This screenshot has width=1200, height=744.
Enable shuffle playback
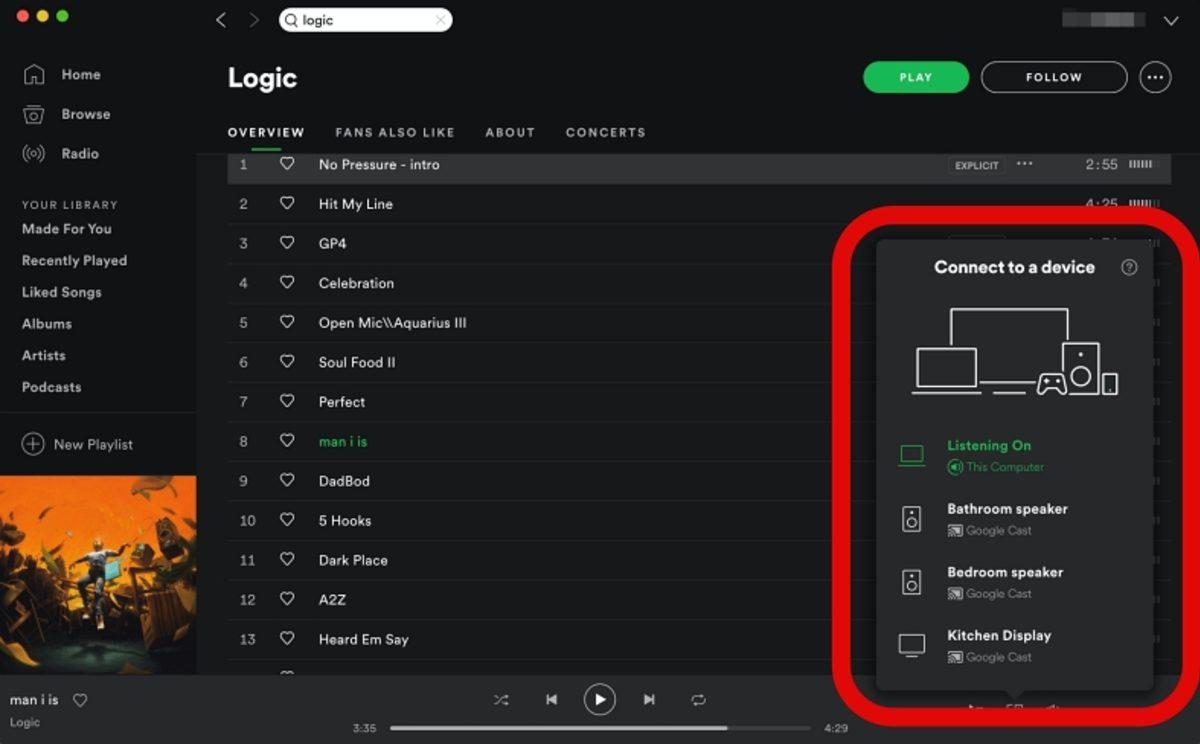(502, 700)
